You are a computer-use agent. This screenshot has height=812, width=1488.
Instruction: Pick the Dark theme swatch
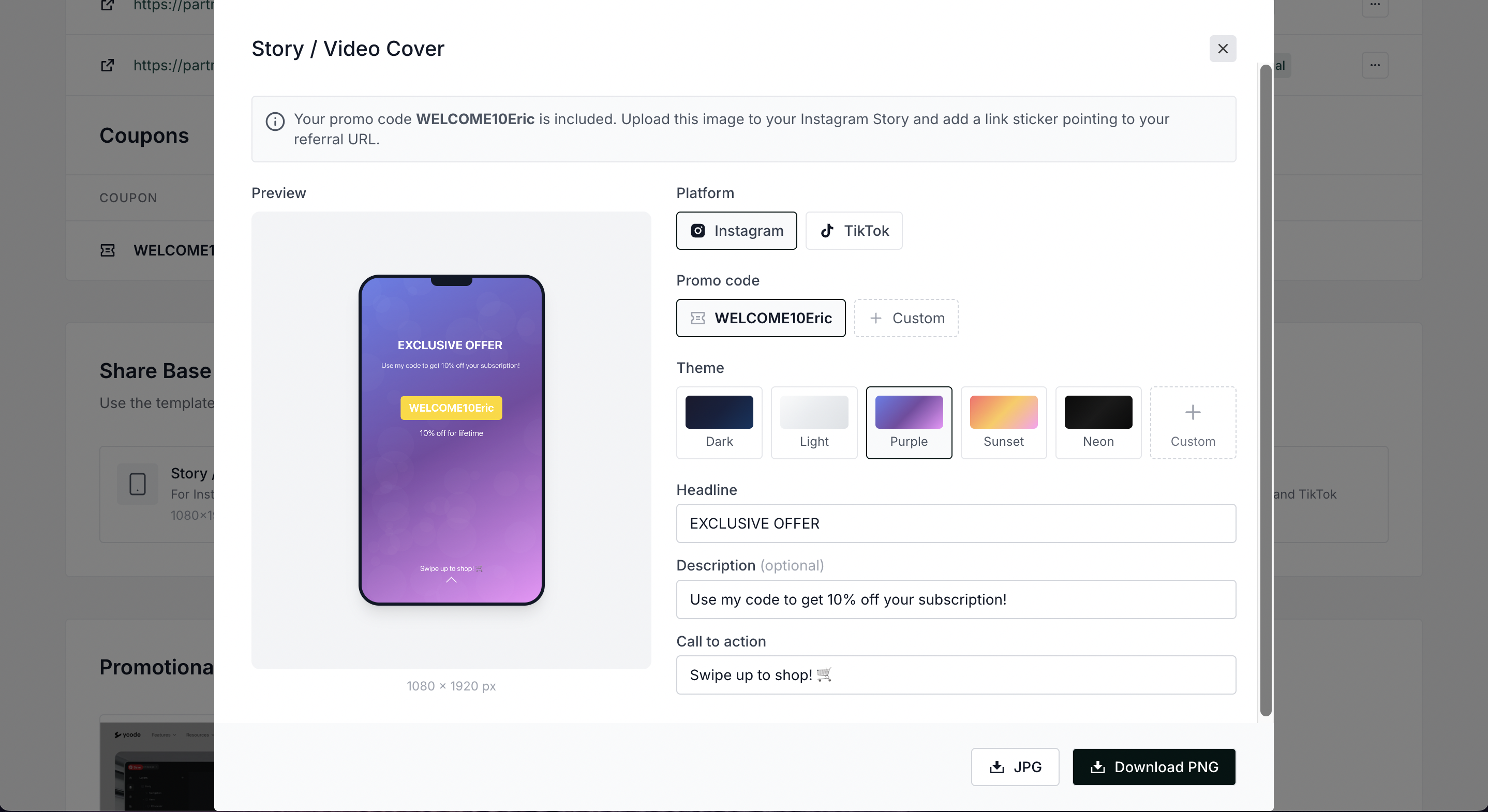coord(719,422)
